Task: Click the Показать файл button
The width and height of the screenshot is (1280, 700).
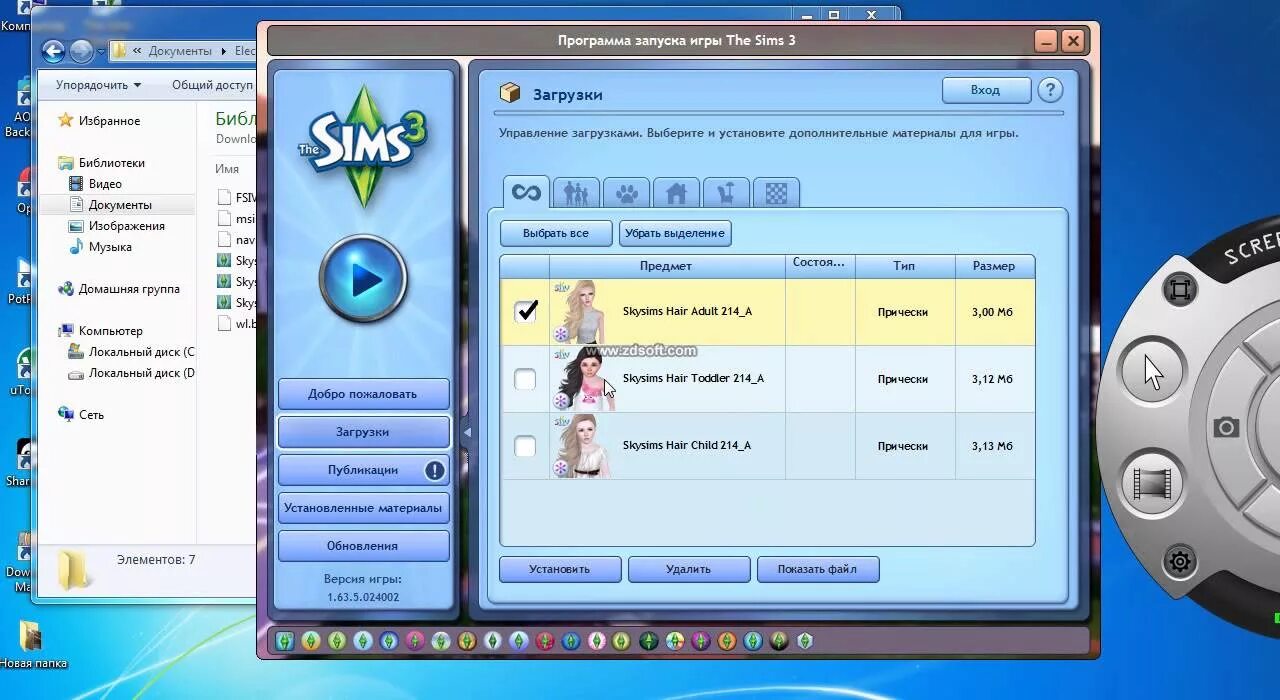Action: pos(818,569)
